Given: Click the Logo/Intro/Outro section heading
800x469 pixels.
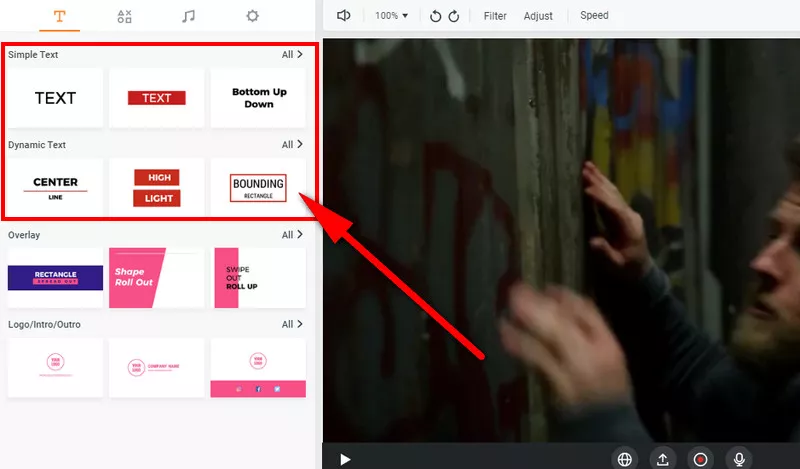Looking at the screenshot, I should 44,324.
